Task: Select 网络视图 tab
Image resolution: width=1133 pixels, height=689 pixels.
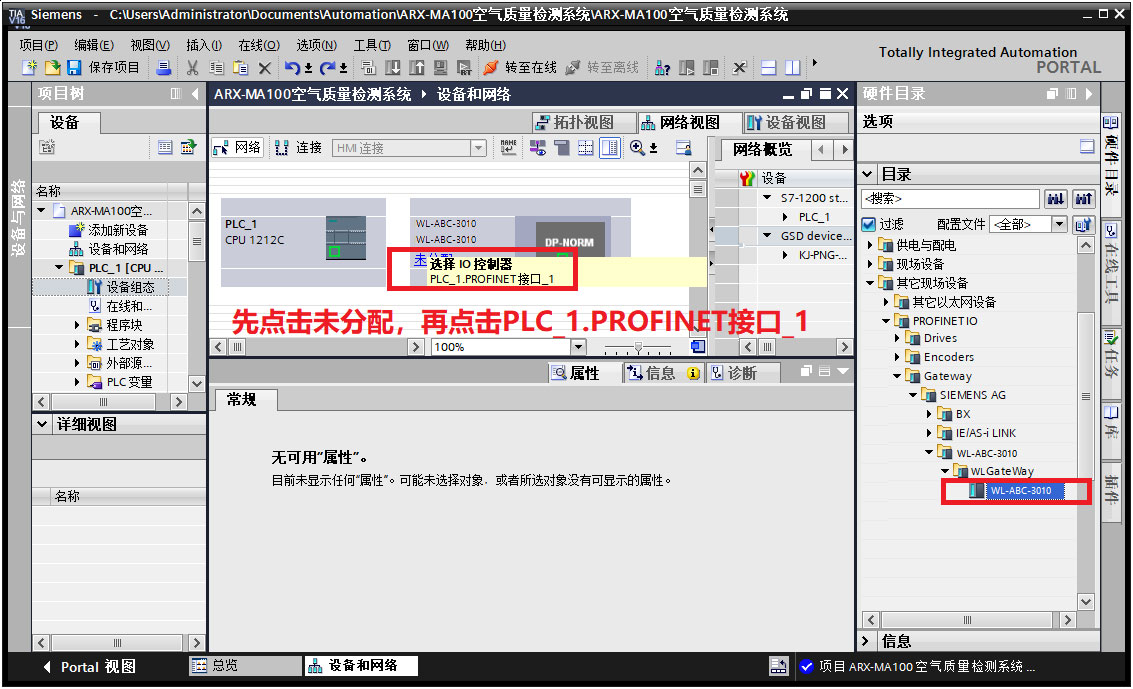Action: 689,122
